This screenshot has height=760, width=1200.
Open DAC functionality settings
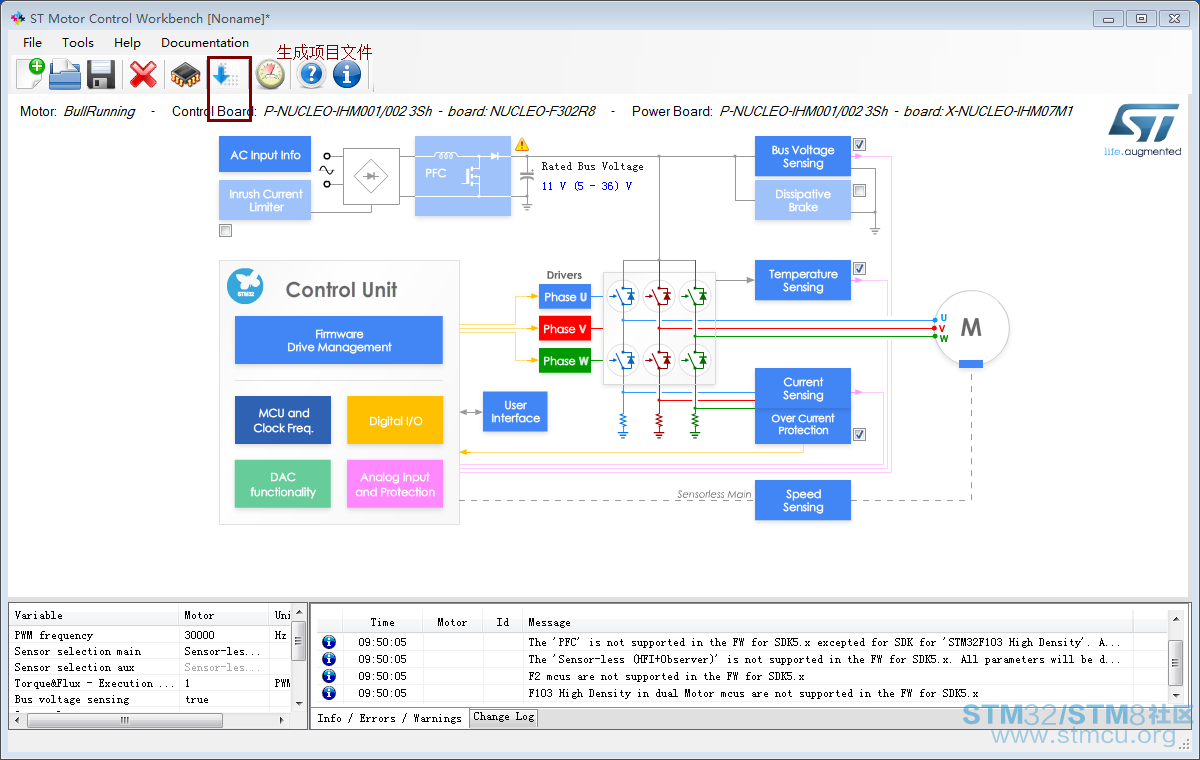pos(283,484)
